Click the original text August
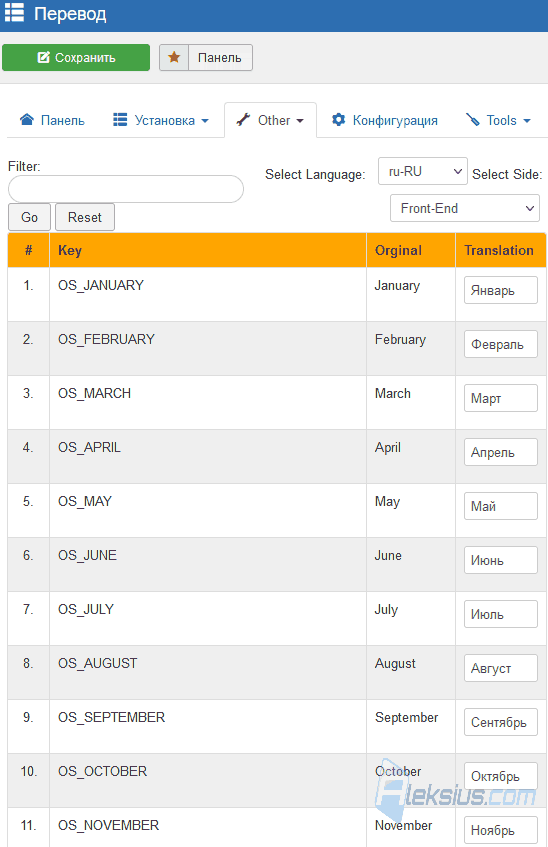Image resolution: width=548 pixels, height=847 pixels. coord(395,663)
